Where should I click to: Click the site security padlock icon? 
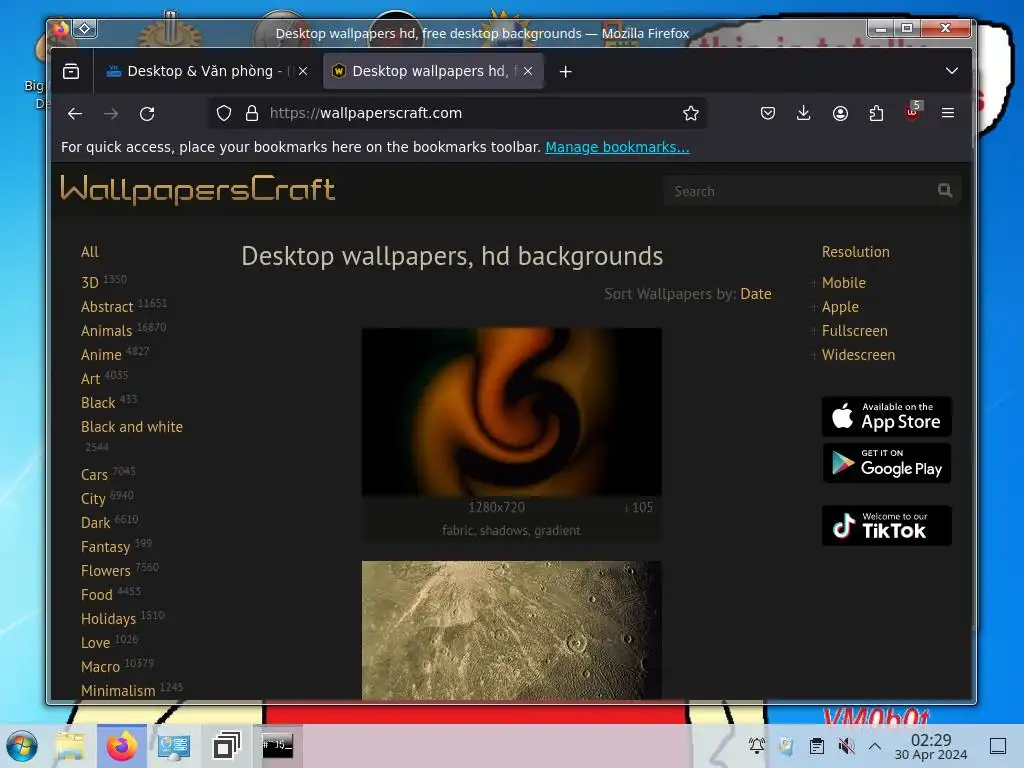coord(252,114)
